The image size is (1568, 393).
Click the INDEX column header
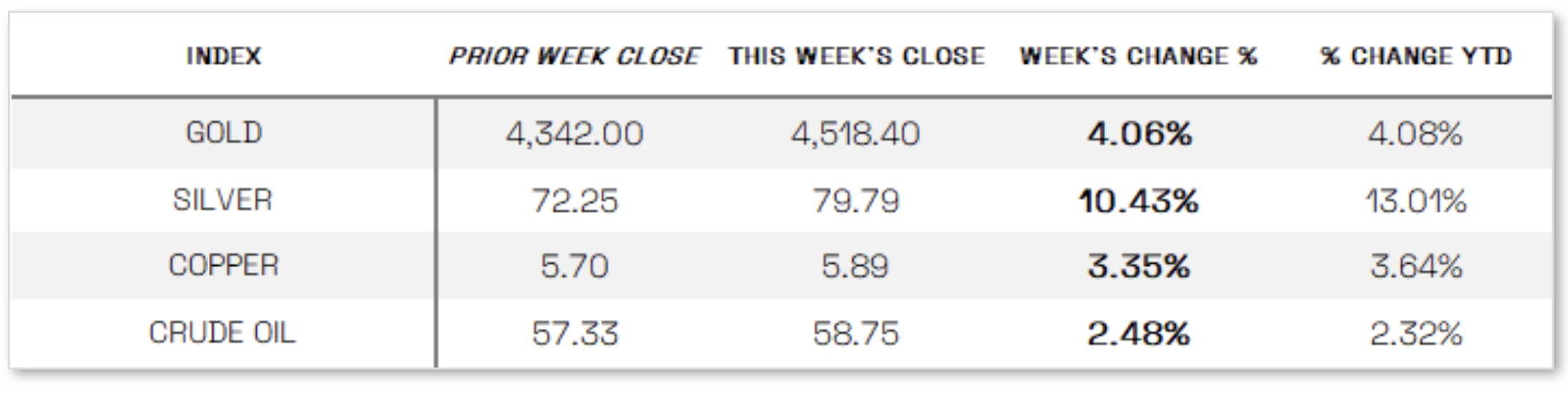point(223,56)
